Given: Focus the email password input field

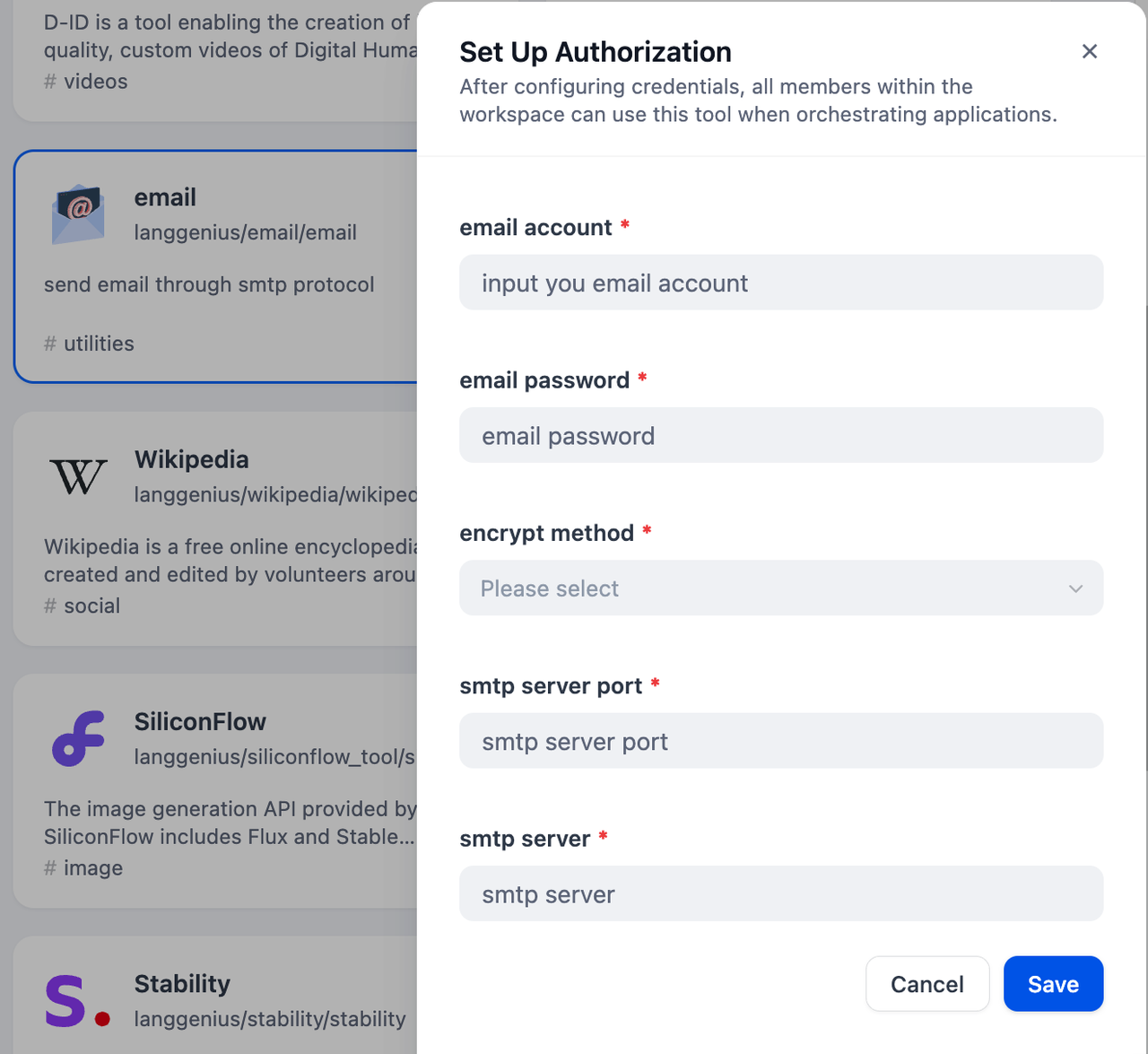Looking at the screenshot, I should point(780,436).
